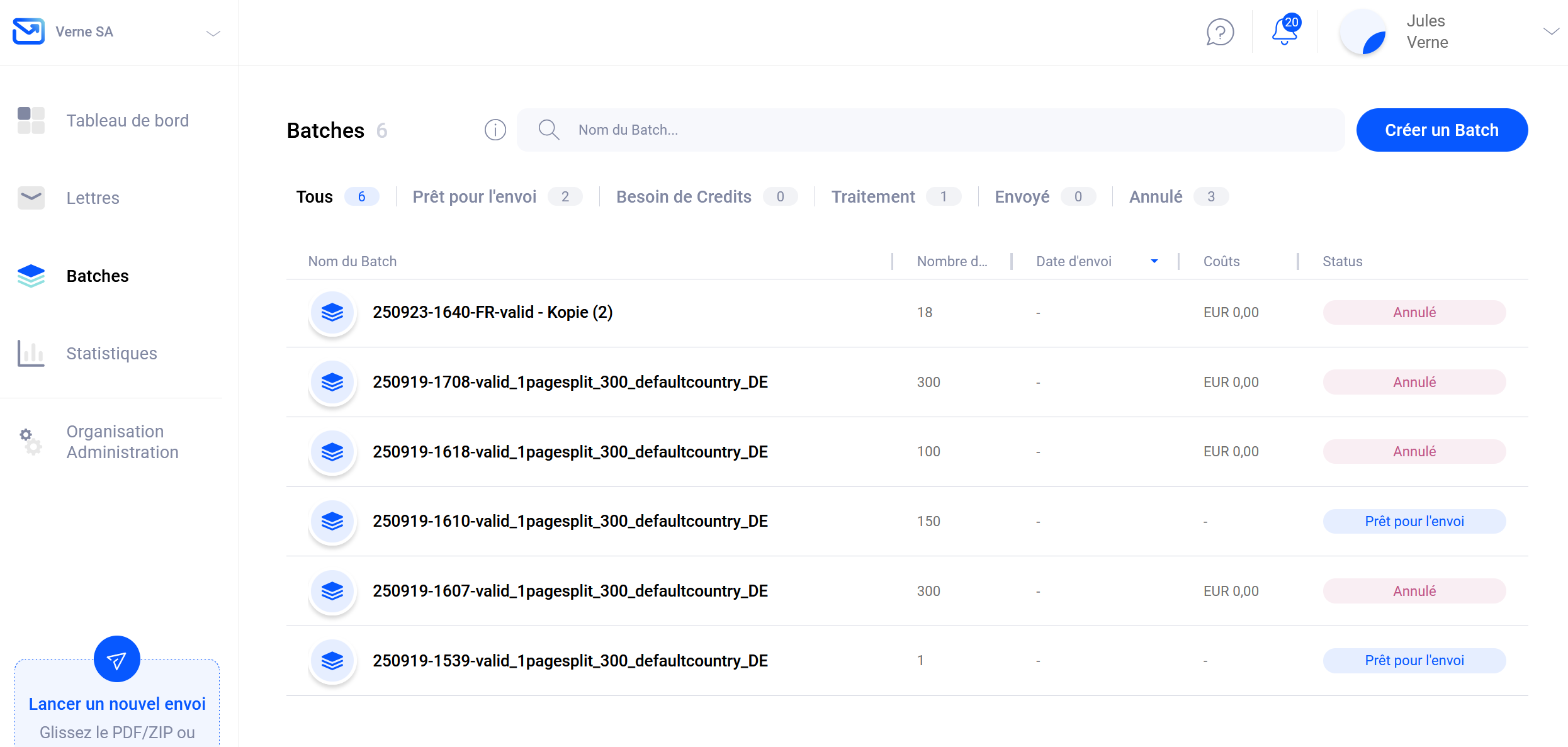The width and height of the screenshot is (1568, 747).
Task: Click batch icon for 250923-1640-FR-valid Kopie row
Action: tap(332, 312)
